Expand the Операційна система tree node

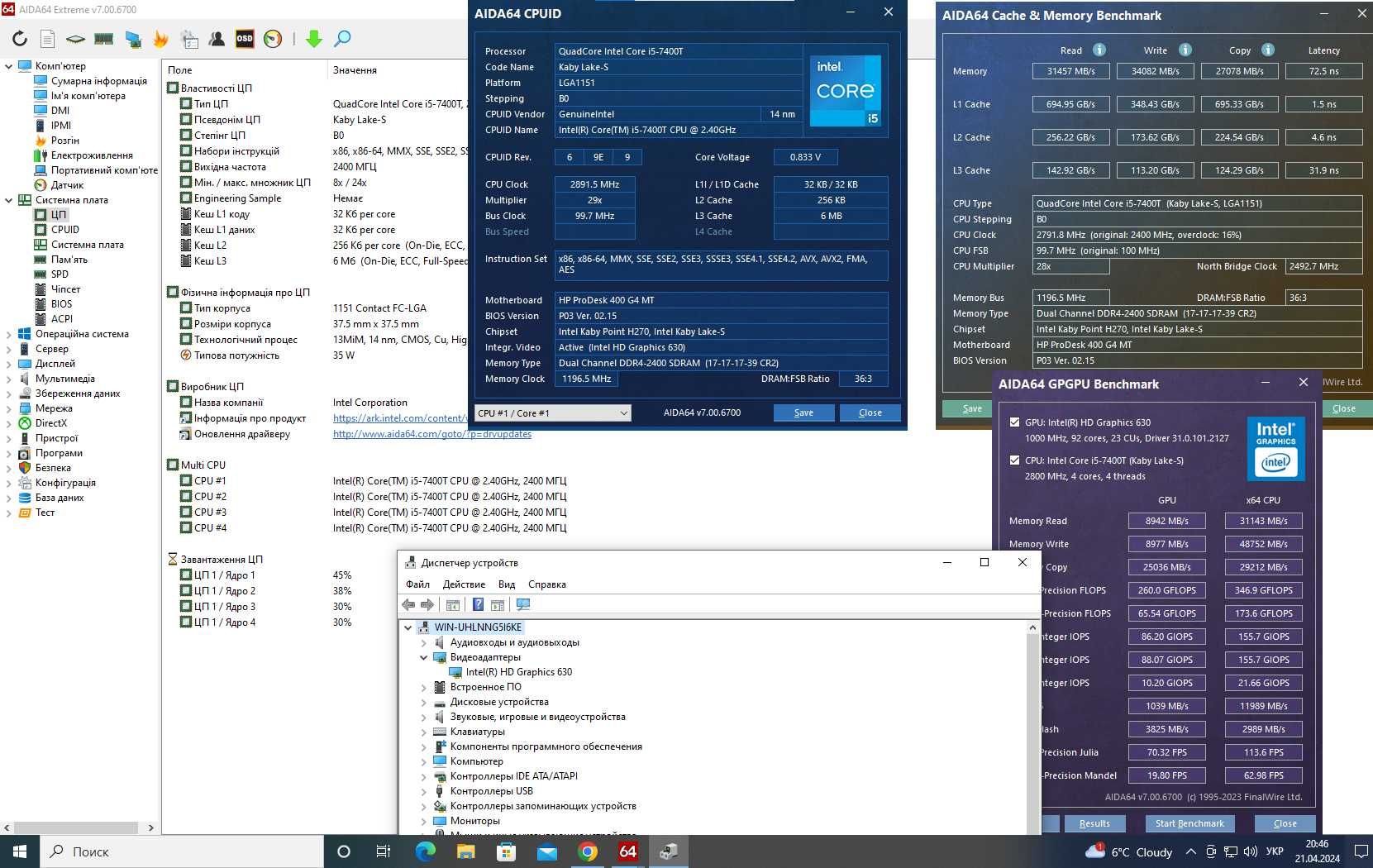[x=9, y=334]
